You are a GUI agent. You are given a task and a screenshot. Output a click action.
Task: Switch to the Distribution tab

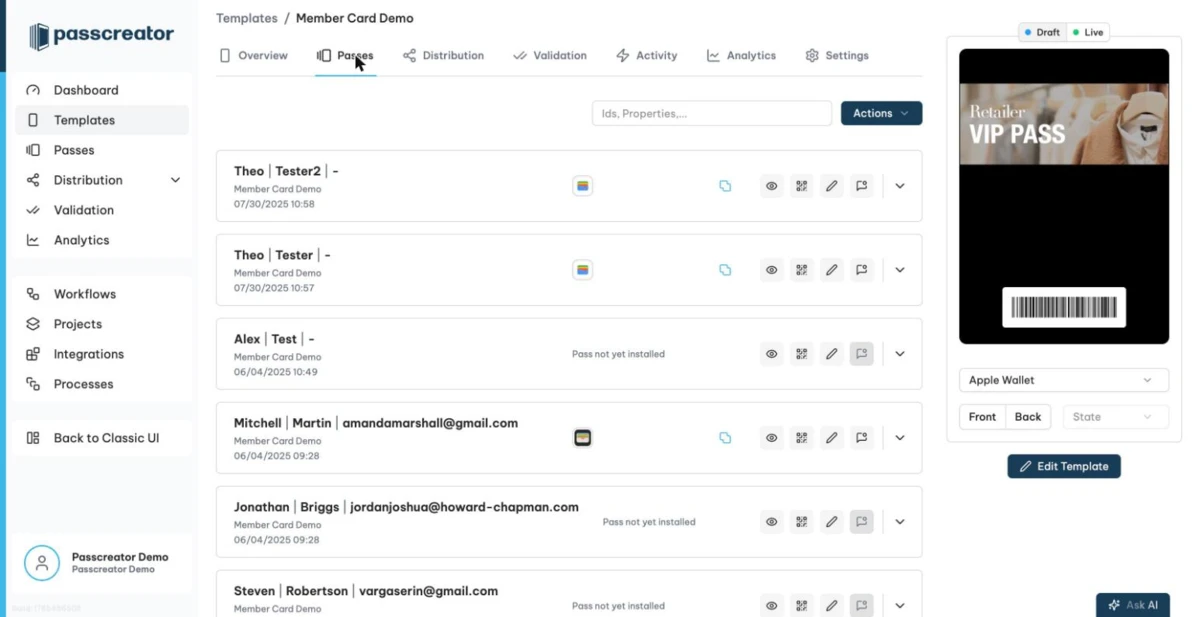[x=443, y=56]
